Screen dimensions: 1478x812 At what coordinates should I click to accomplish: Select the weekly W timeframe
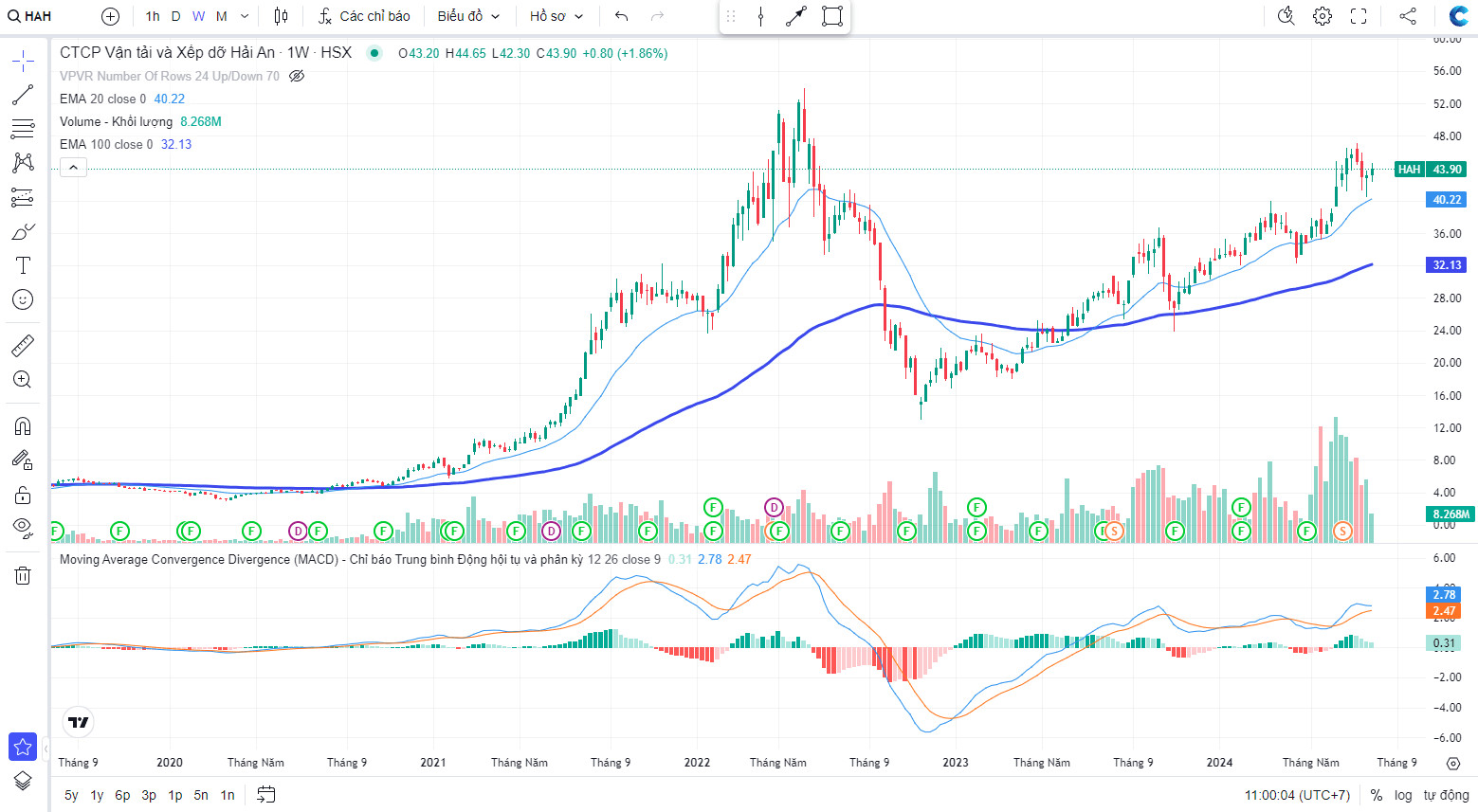198,16
